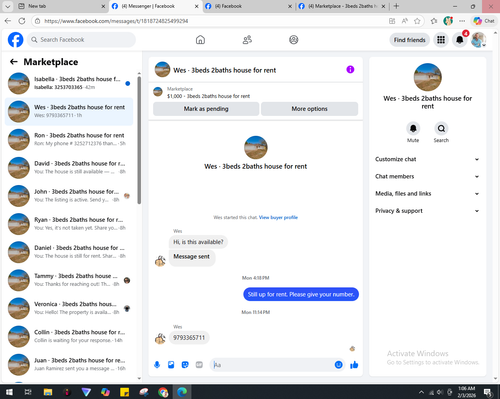Open David's conversation in the list

(x=69, y=168)
